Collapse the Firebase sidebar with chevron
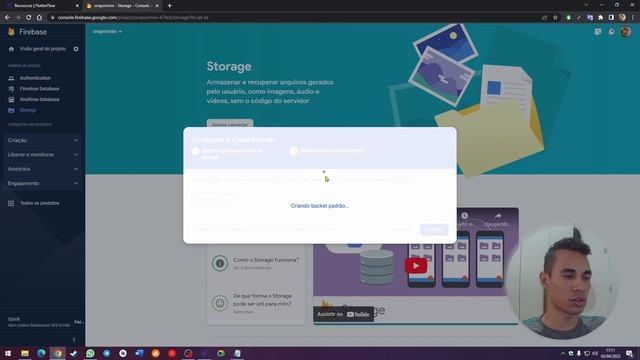Image resolution: width=640 pixels, height=360 pixels. [74, 339]
